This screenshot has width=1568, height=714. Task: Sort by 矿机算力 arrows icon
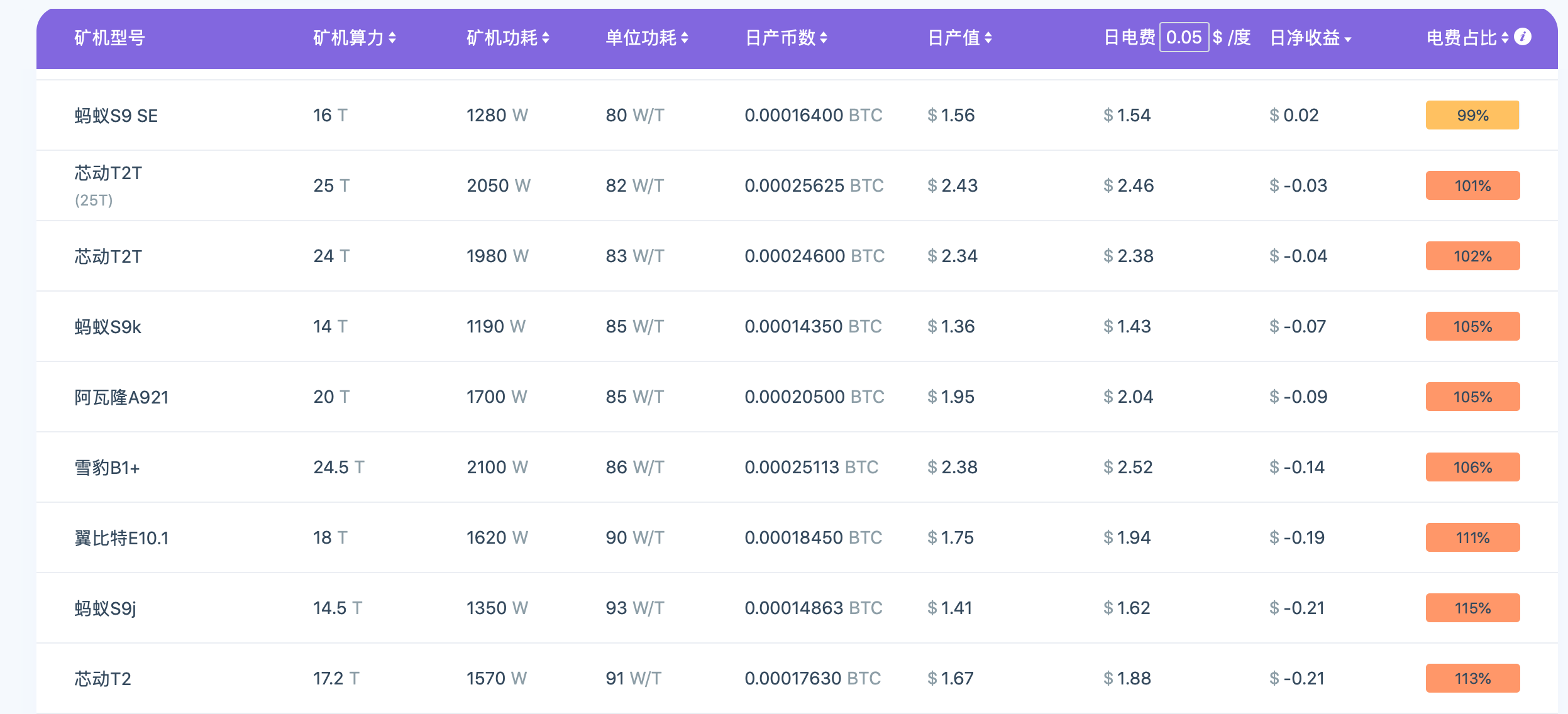click(x=392, y=38)
